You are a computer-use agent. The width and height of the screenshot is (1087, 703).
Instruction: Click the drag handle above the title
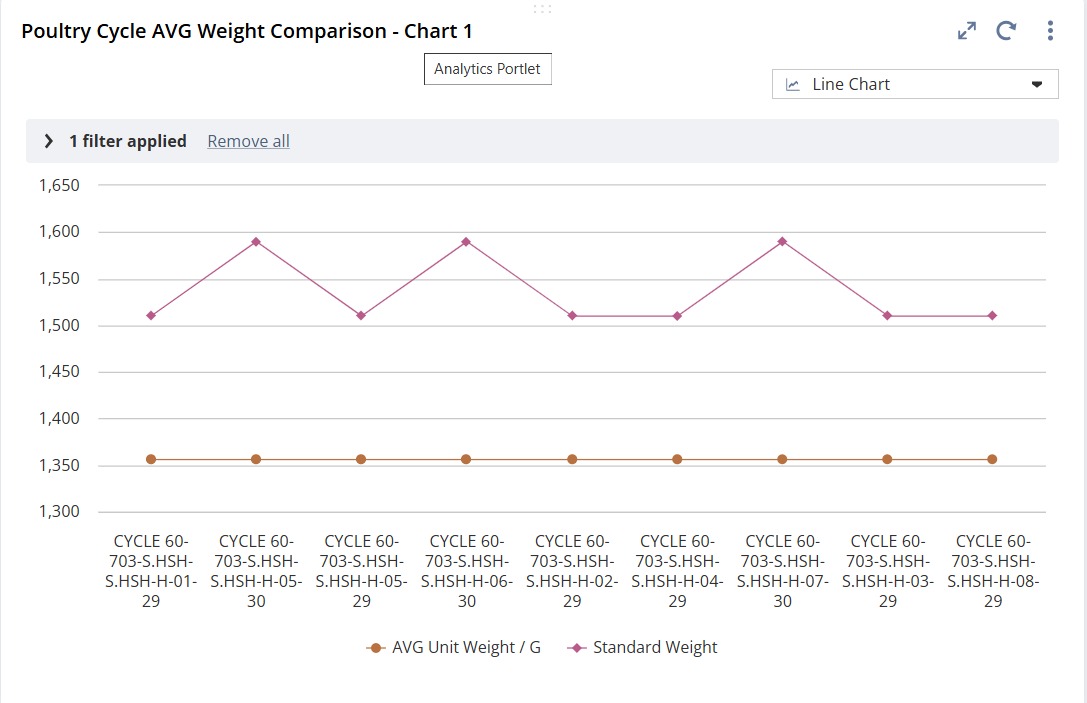(x=542, y=9)
